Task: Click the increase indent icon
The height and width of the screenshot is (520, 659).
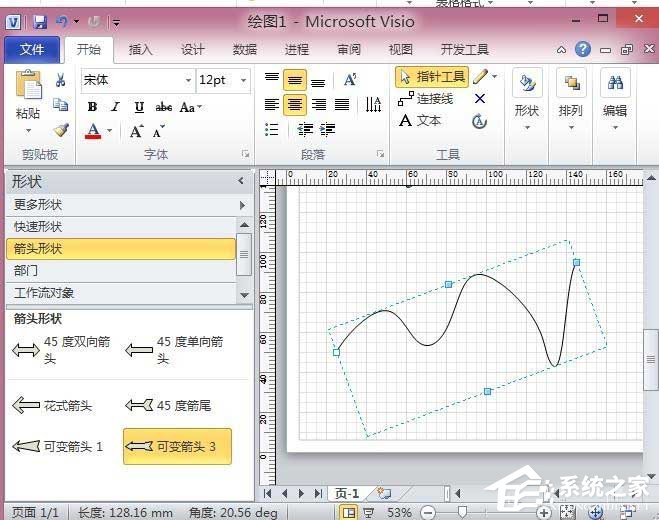Action: pos(327,129)
